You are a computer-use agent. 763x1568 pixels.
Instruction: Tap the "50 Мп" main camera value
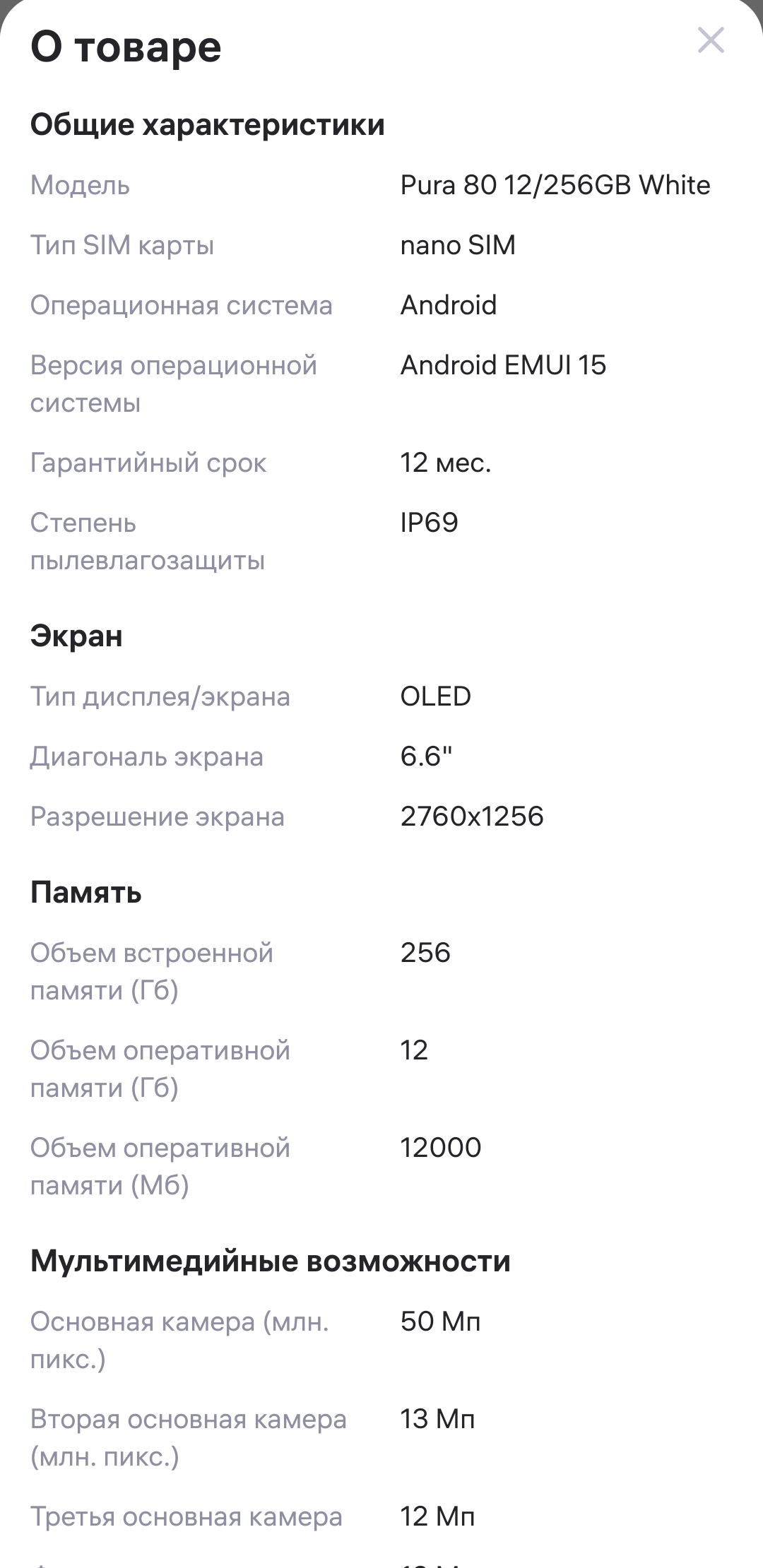point(441,1321)
